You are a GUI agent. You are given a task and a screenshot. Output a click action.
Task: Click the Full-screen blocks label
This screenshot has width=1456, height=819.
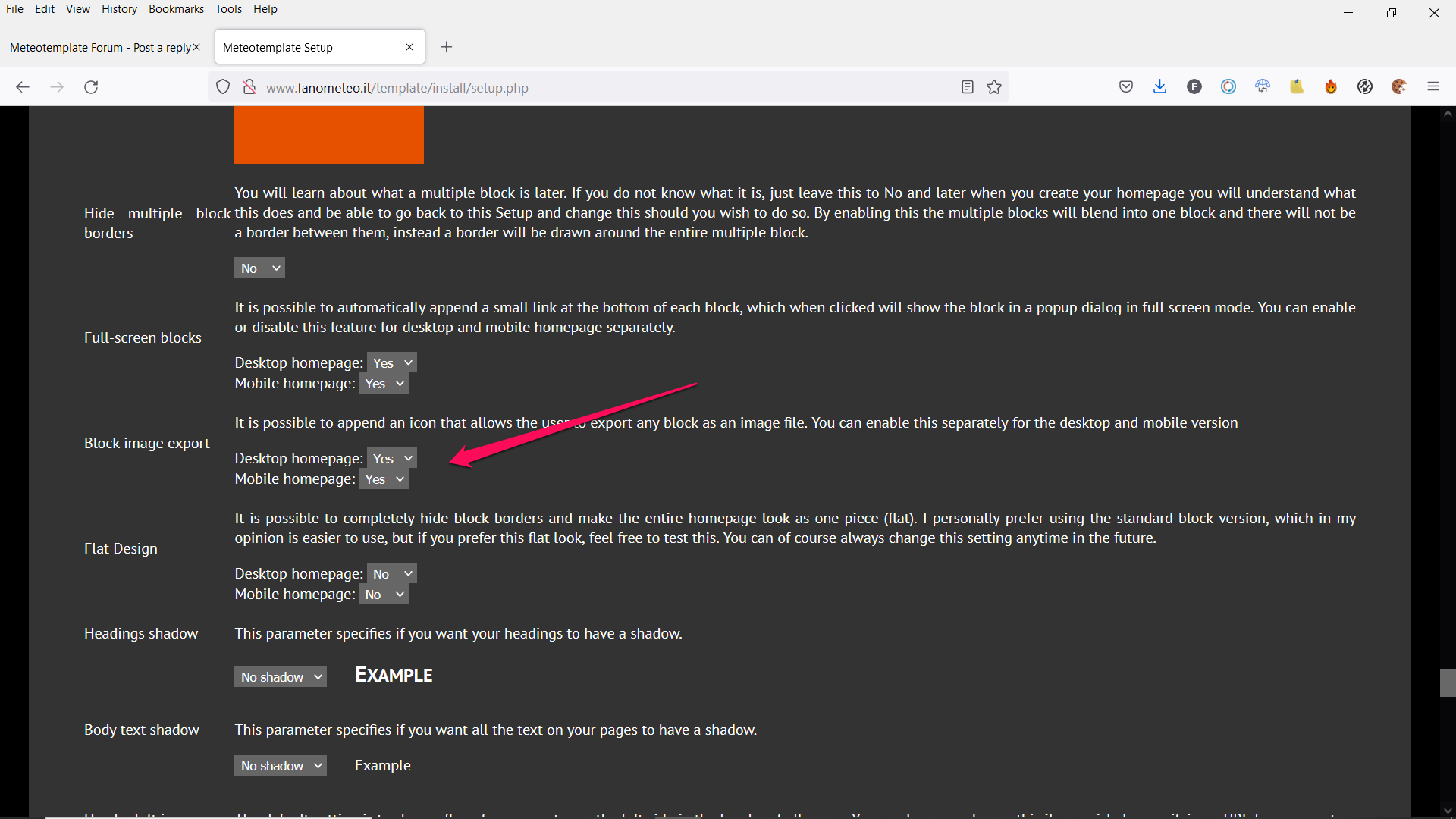pos(143,338)
